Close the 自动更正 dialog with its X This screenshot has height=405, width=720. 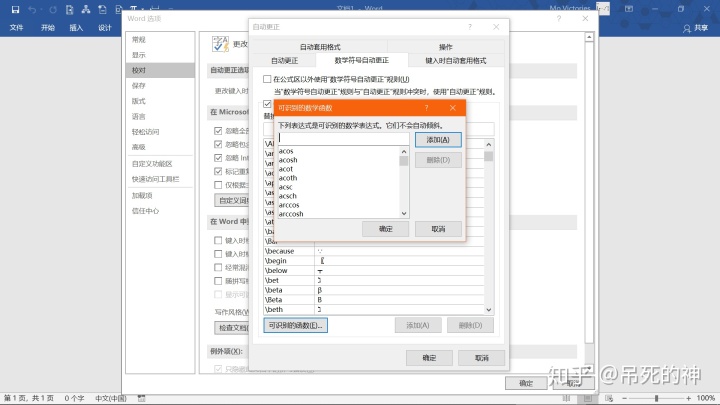(x=496, y=27)
